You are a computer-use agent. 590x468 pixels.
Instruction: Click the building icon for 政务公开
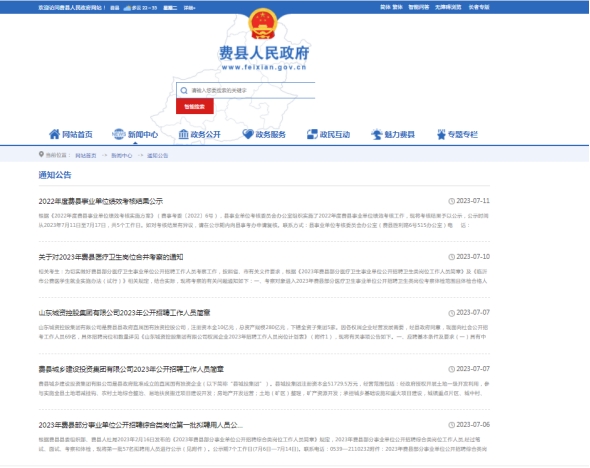pos(183,134)
